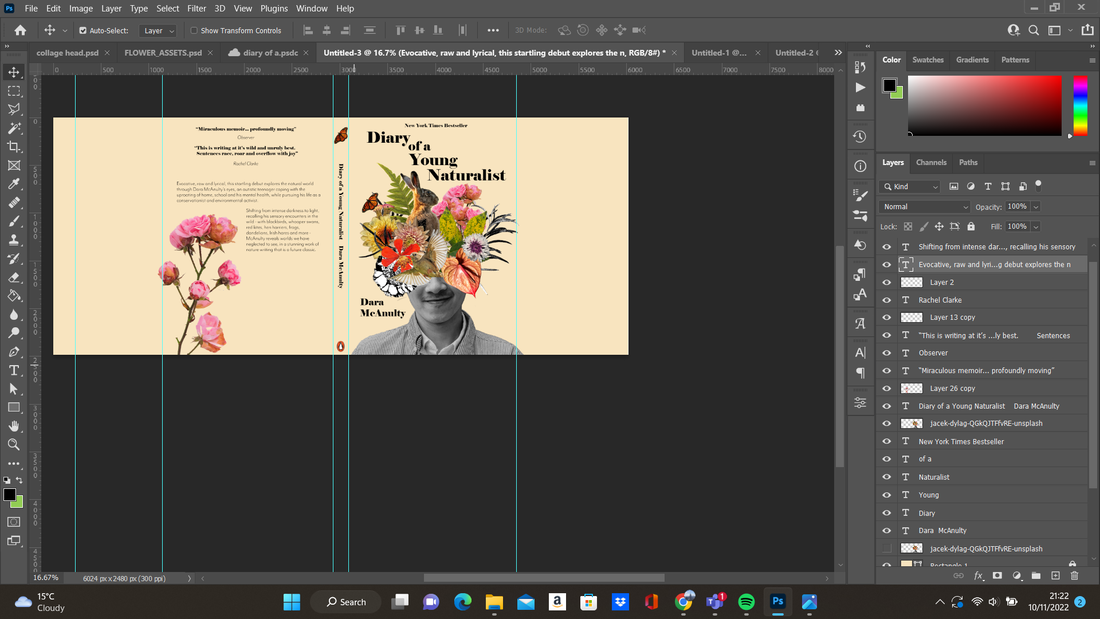Hide the Rachel Clarke text layer
This screenshot has width=1100, height=619.
[x=887, y=300]
